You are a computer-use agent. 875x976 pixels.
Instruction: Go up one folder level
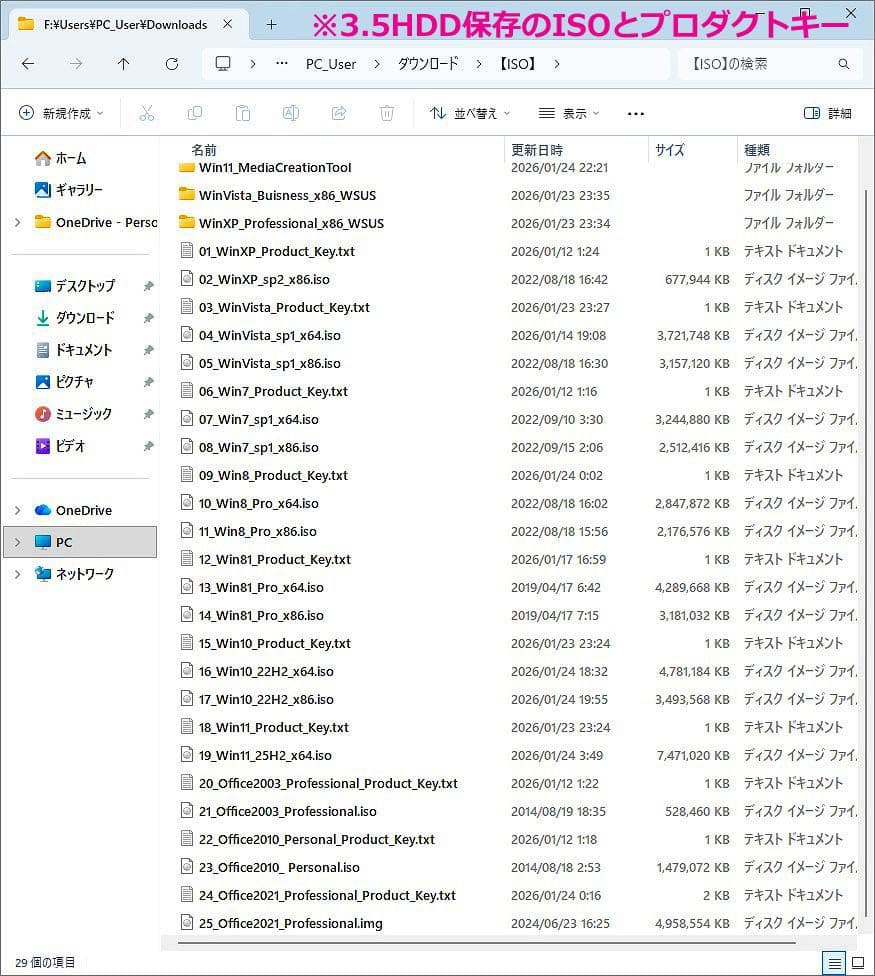(123, 64)
